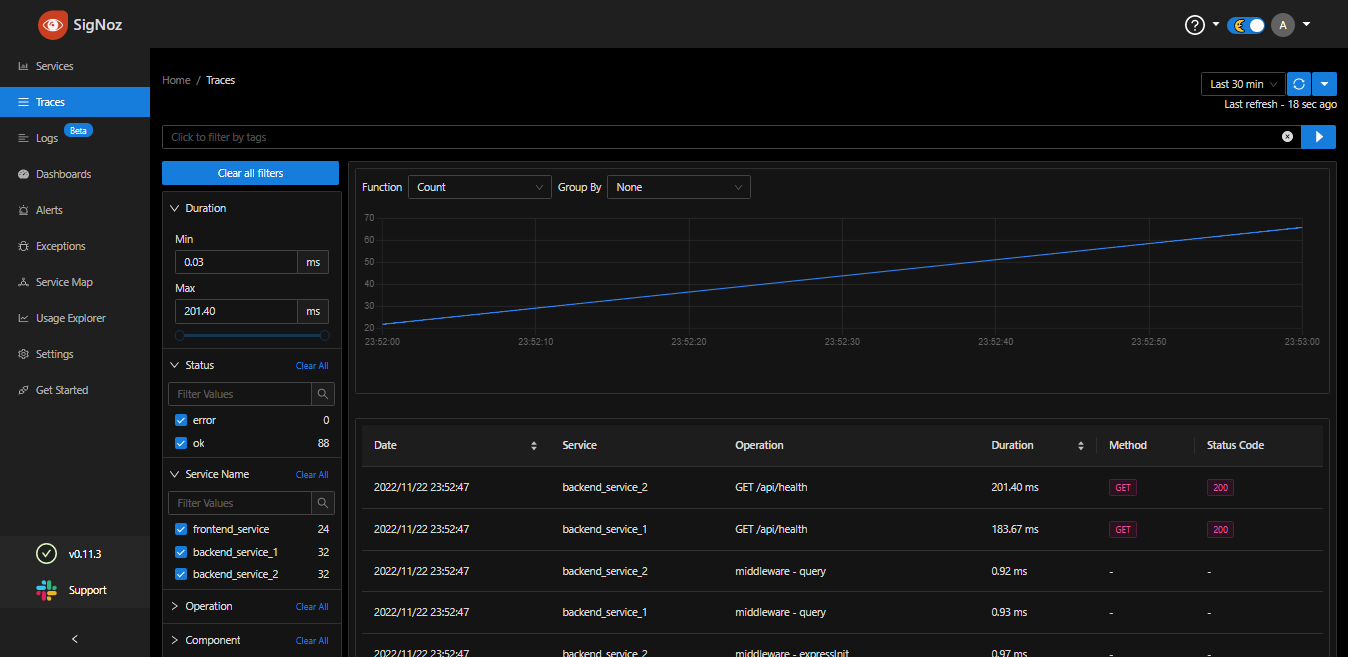Toggle the dark mode switch
Viewport: 1348px width, 657px height.
click(1247, 25)
